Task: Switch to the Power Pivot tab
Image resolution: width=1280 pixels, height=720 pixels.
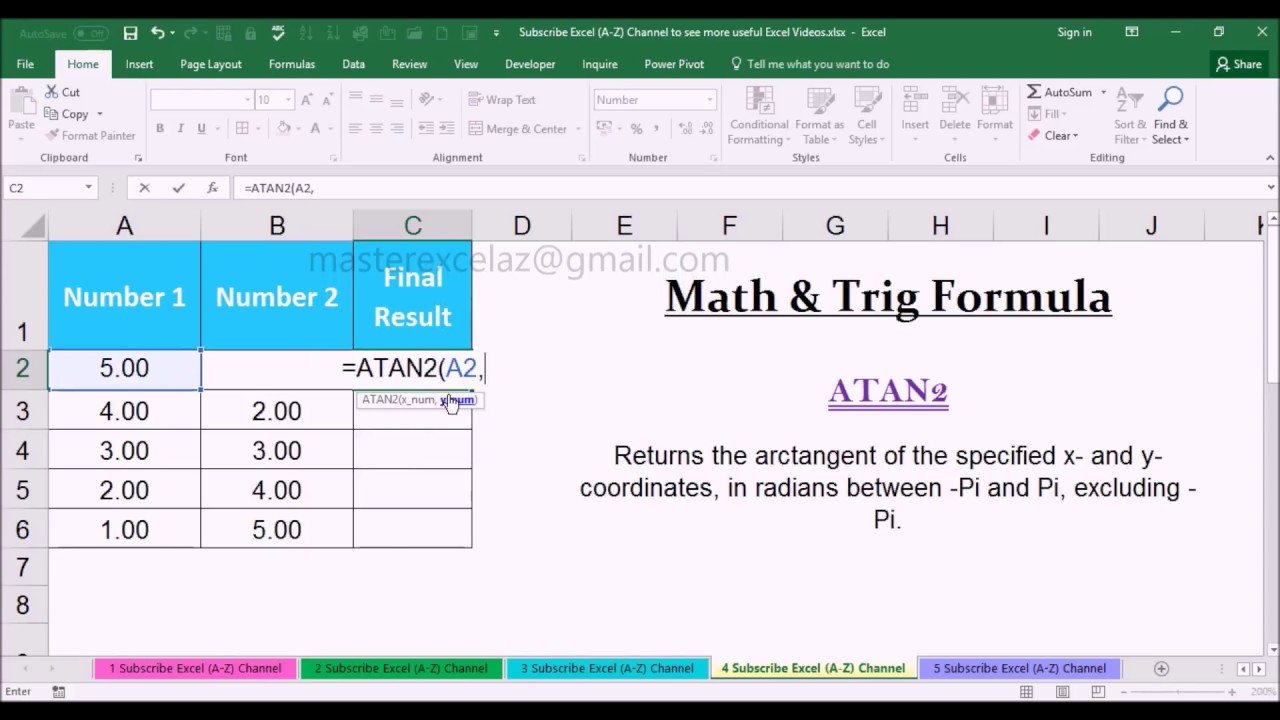Action: [x=674, y=64]
